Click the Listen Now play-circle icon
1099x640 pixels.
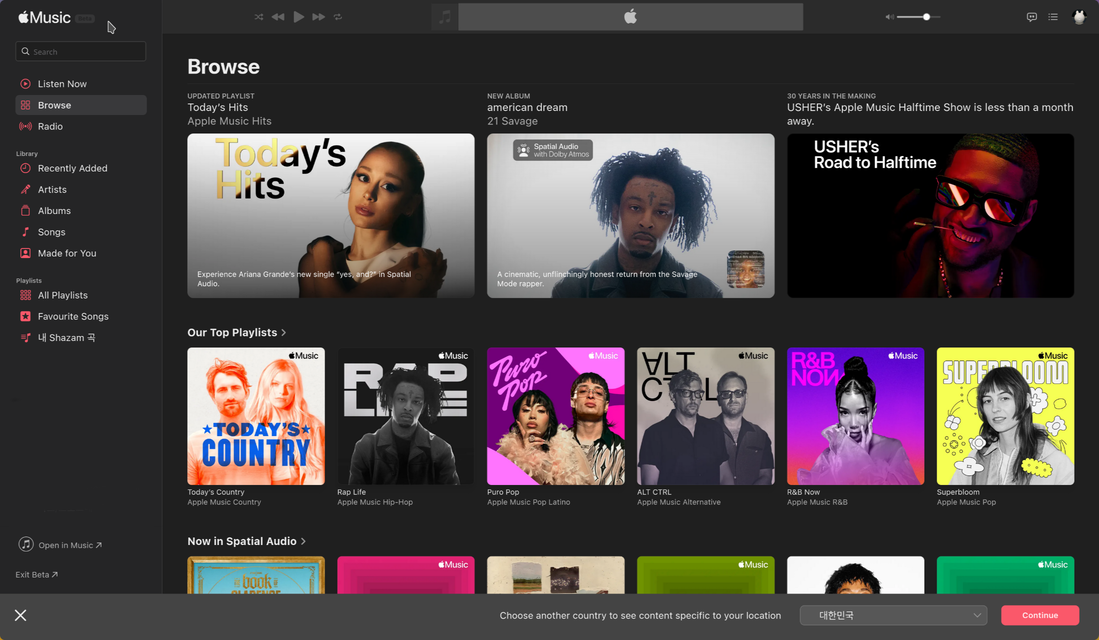(25, 83)
